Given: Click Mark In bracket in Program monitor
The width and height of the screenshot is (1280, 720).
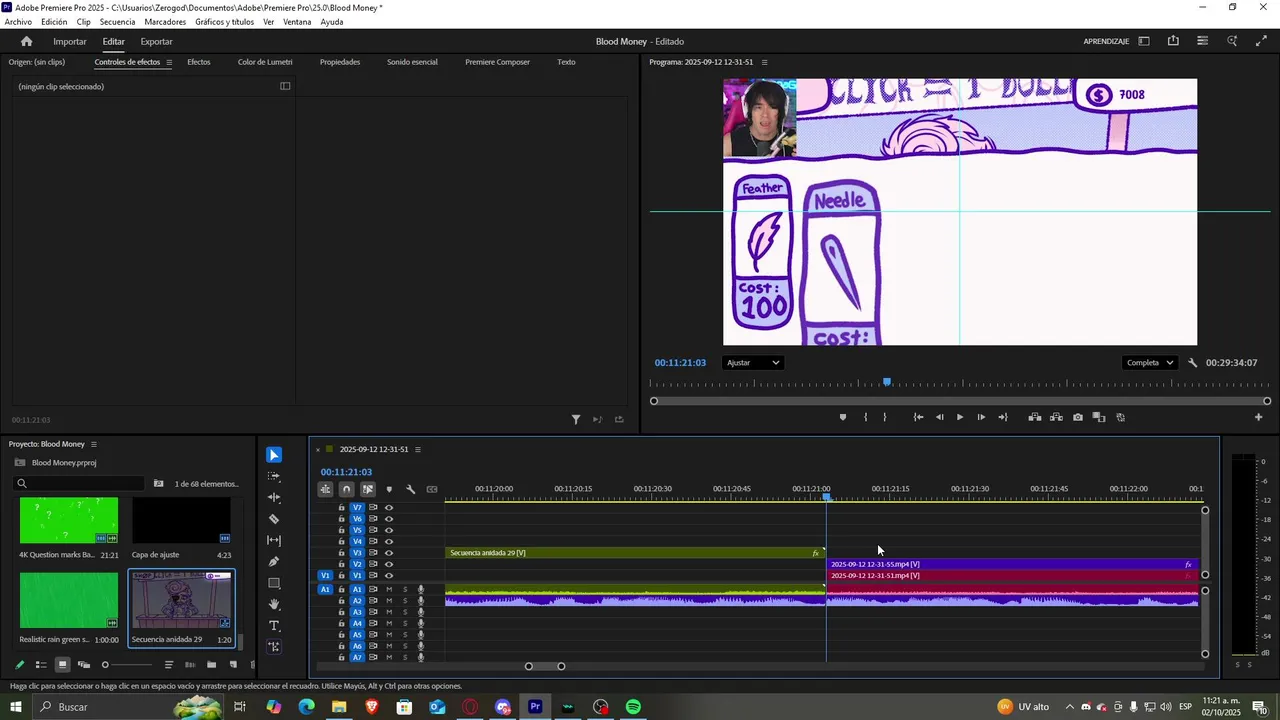Looking at the screenshot, I should [x=866, y=417].
